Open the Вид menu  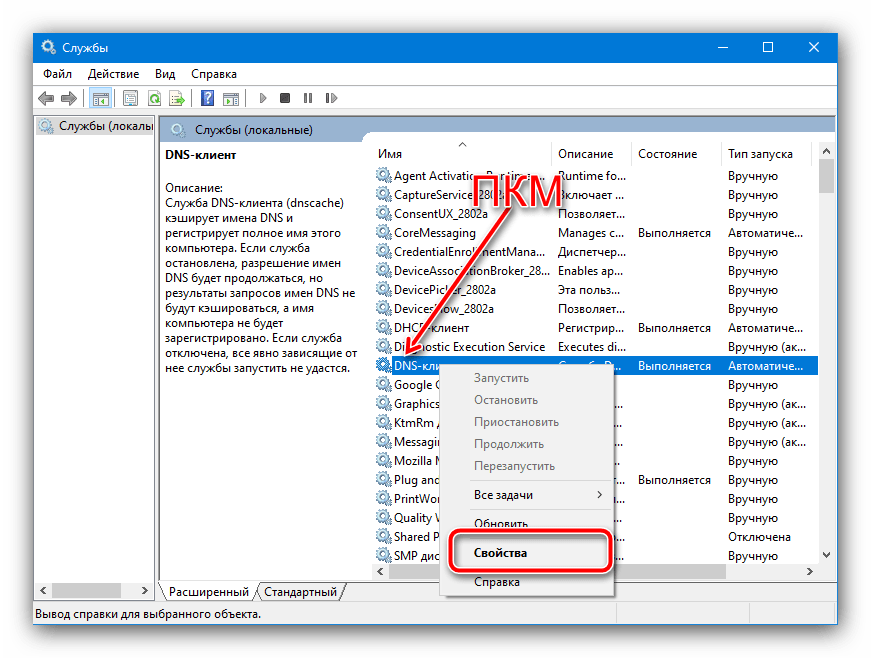165,74
